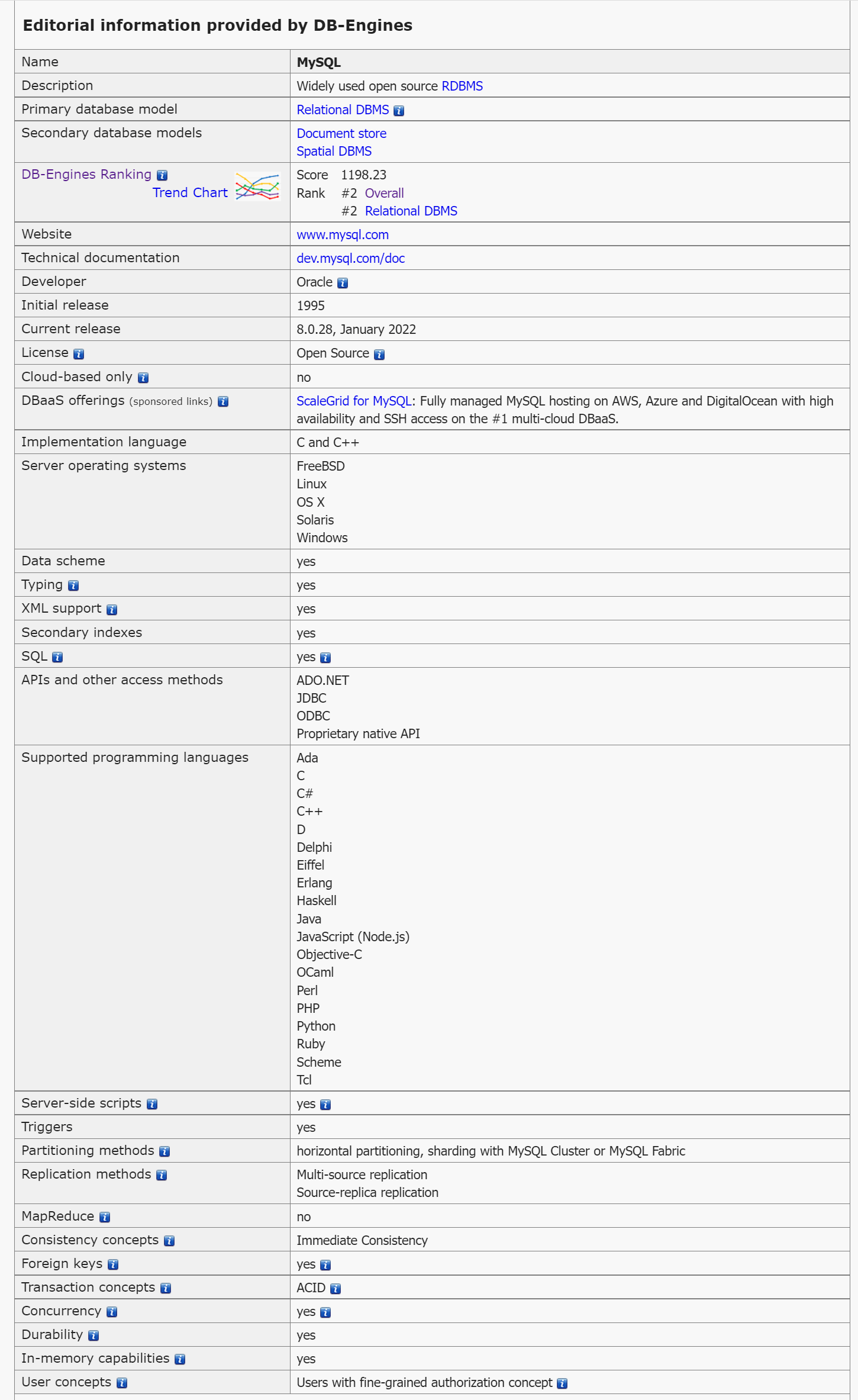The width and height of the screenshot is (858, 1400).
Task: Click info icon beside Oracle developer
Action: tap(343, 283)
